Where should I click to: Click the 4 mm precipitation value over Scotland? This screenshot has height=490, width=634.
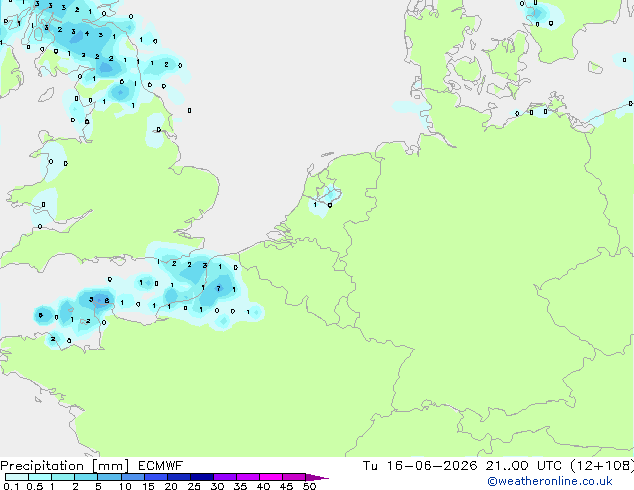click(x=87, y=34)
